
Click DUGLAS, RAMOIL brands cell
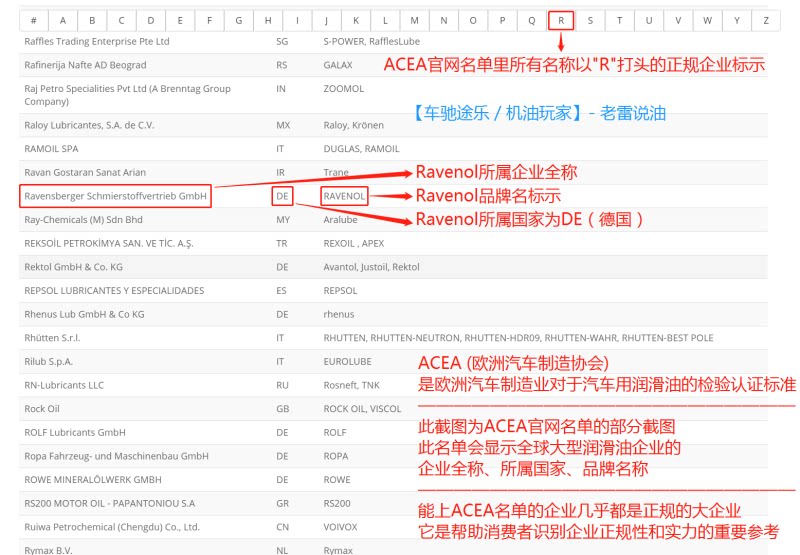coord(361,148)
